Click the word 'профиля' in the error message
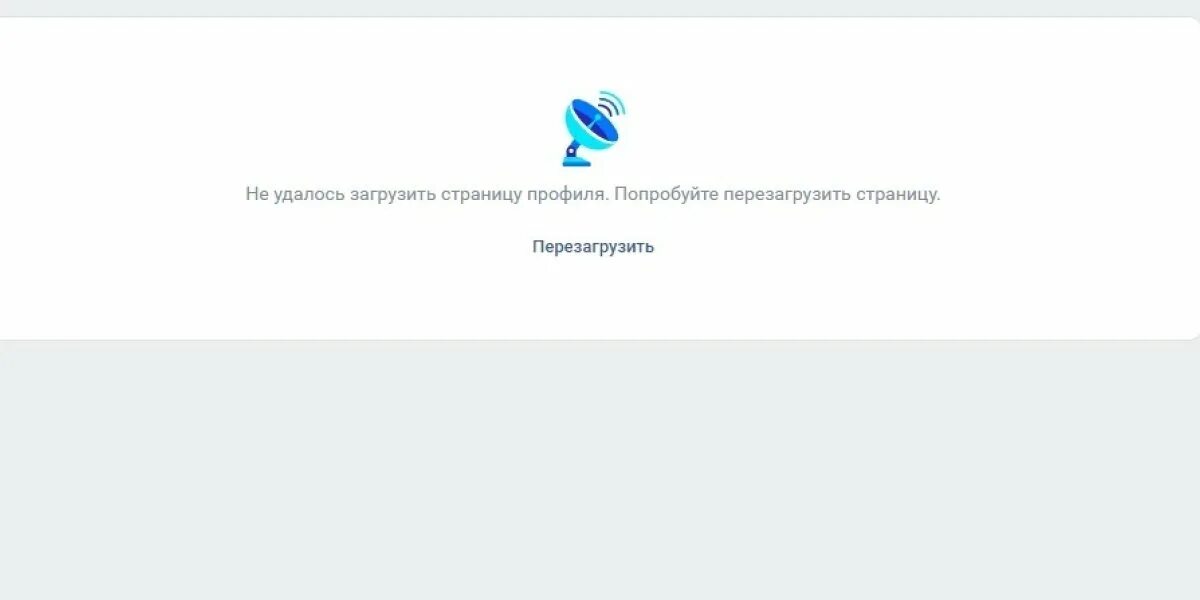This screenshot has height=600, width=1200. [x=567, y=194]
